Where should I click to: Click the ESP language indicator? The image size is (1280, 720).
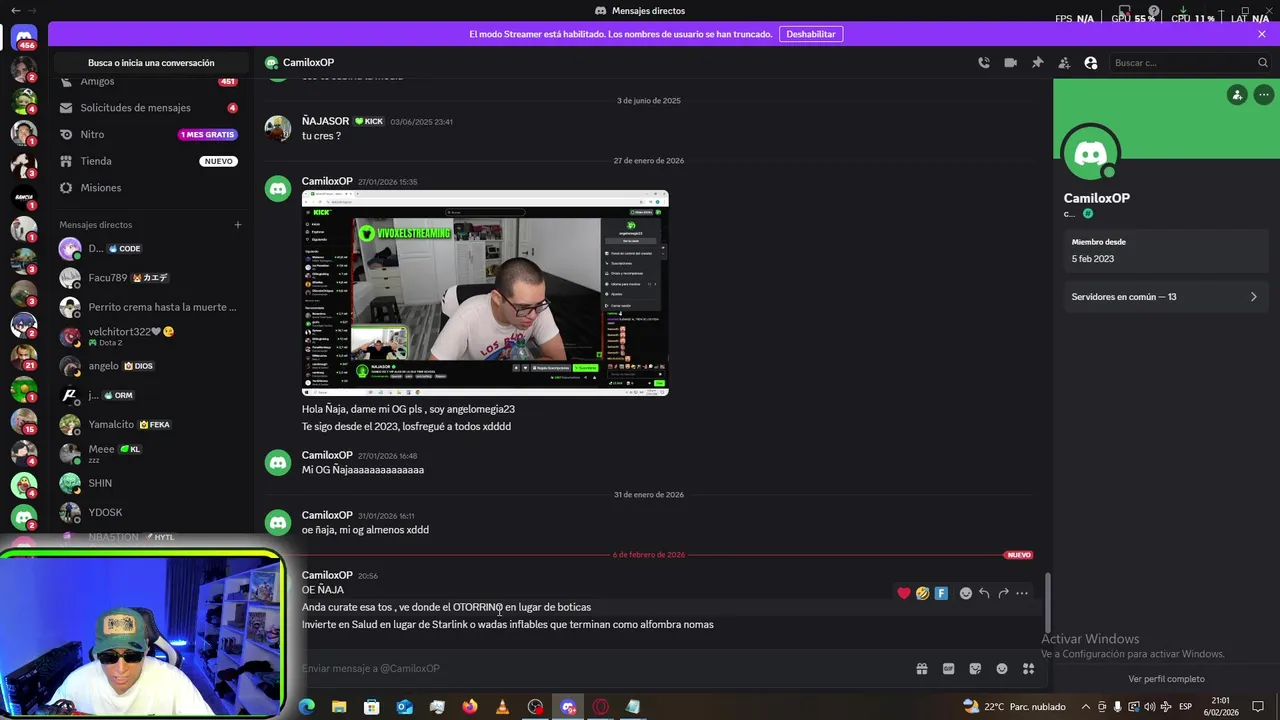(x=1185, y=707)
